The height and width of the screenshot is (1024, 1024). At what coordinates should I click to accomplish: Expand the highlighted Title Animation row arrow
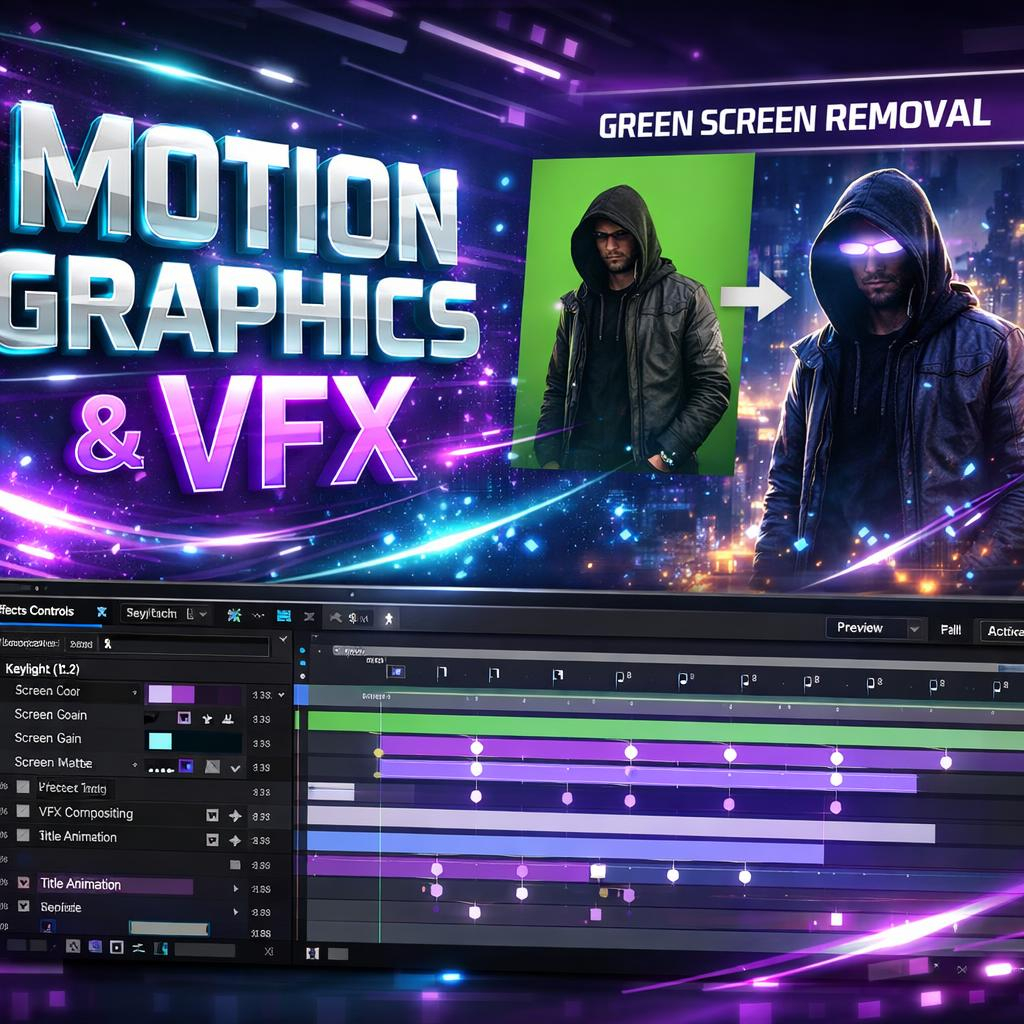(x=236, y=888)
